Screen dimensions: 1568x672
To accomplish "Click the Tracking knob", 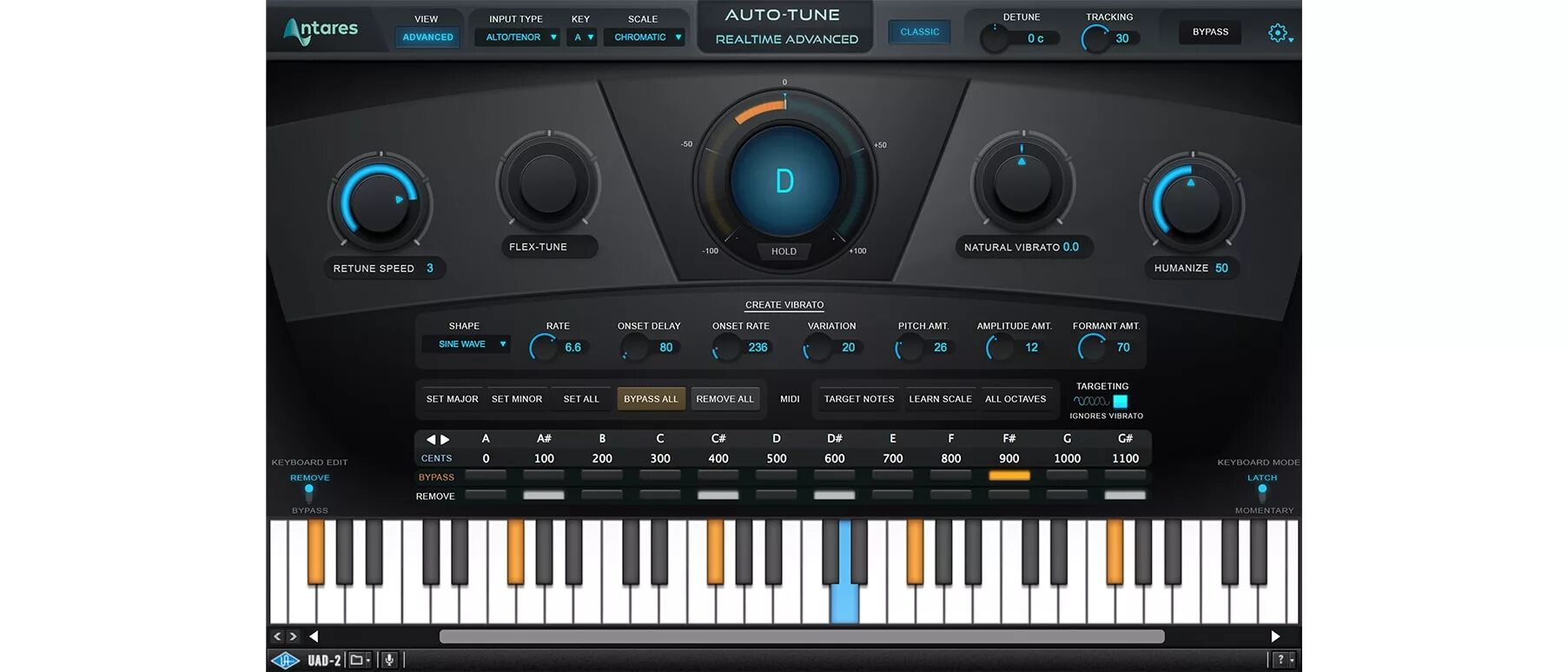I will coord(1095,38).
